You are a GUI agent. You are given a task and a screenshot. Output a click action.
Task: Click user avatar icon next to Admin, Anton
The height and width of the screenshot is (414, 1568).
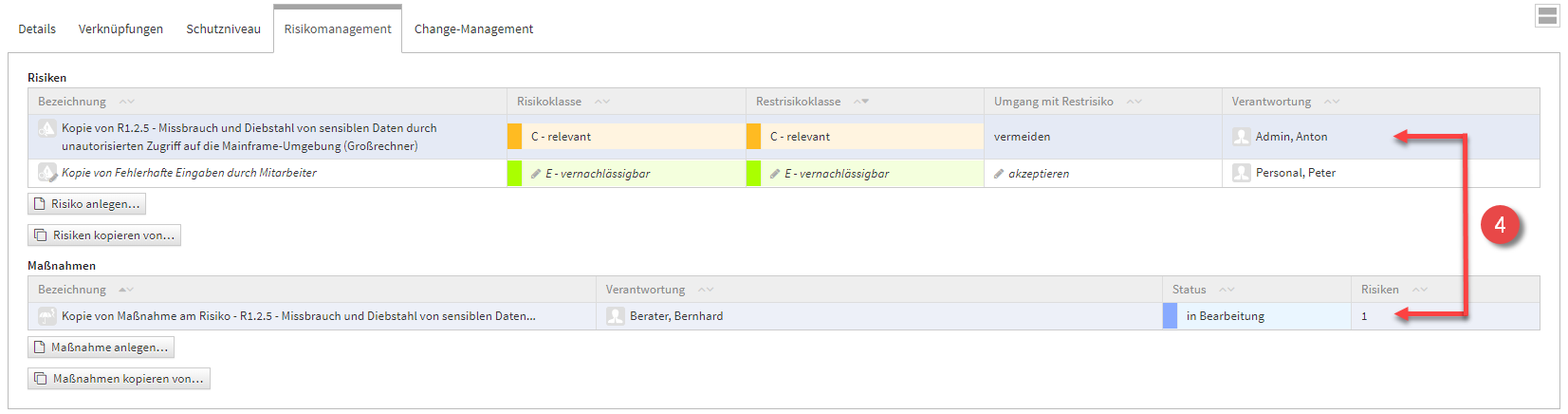click(1241, 137)
